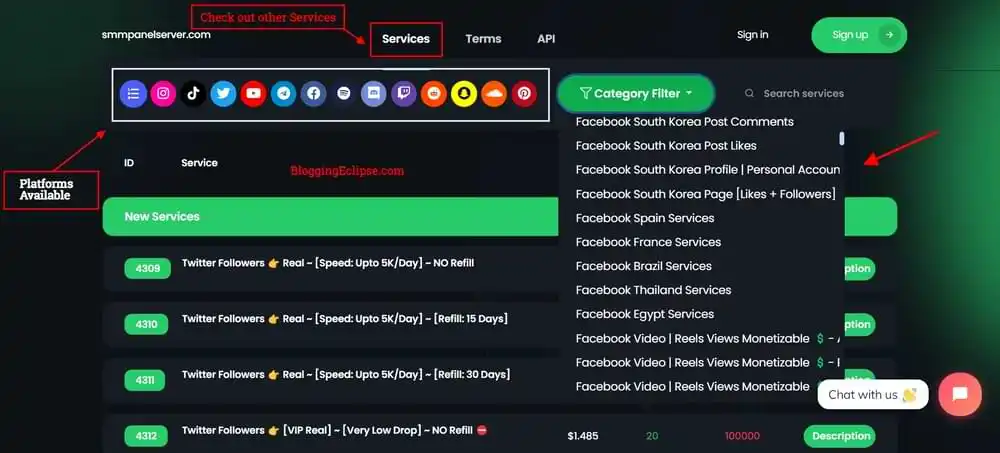Filter services by Instagram icon
This screenshot has height=453, width=1000.
[x=163, y=94]
